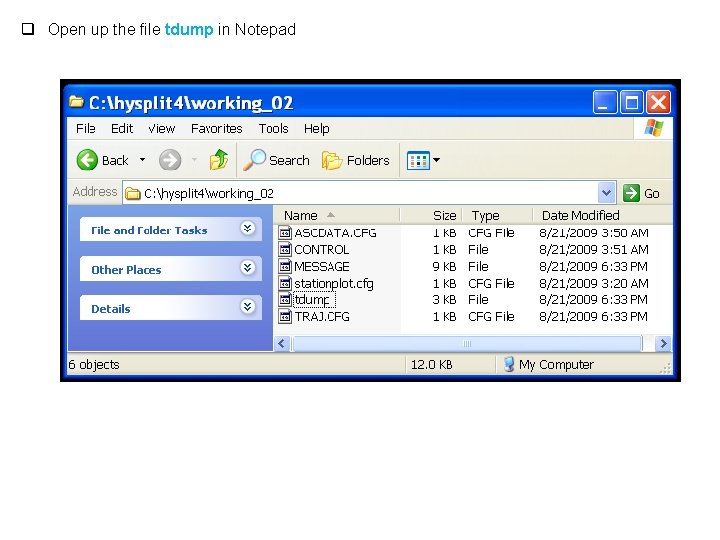Go up one folder level icon

point(219,160)
